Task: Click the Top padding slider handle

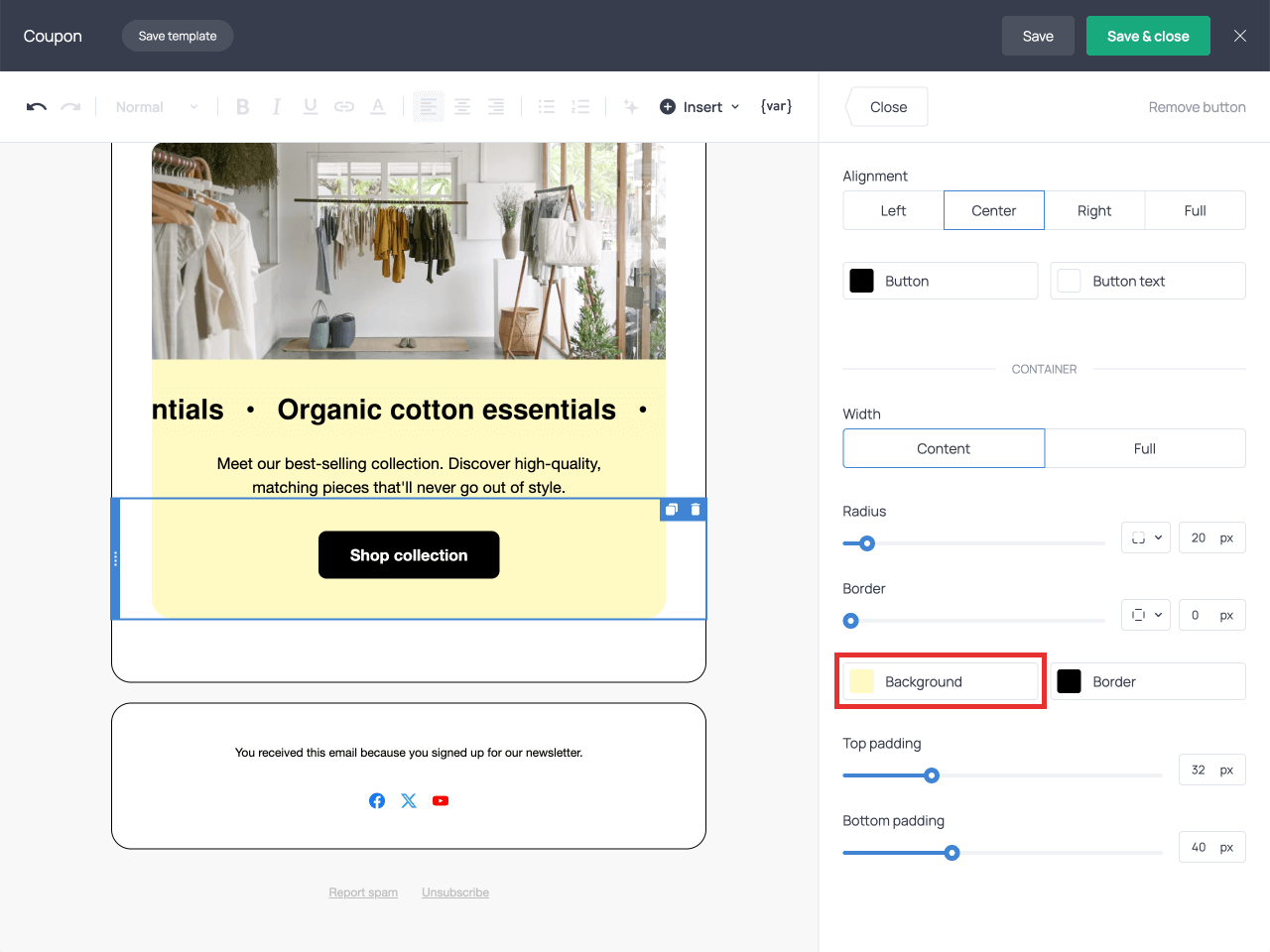Action: (x=932, y=775)
